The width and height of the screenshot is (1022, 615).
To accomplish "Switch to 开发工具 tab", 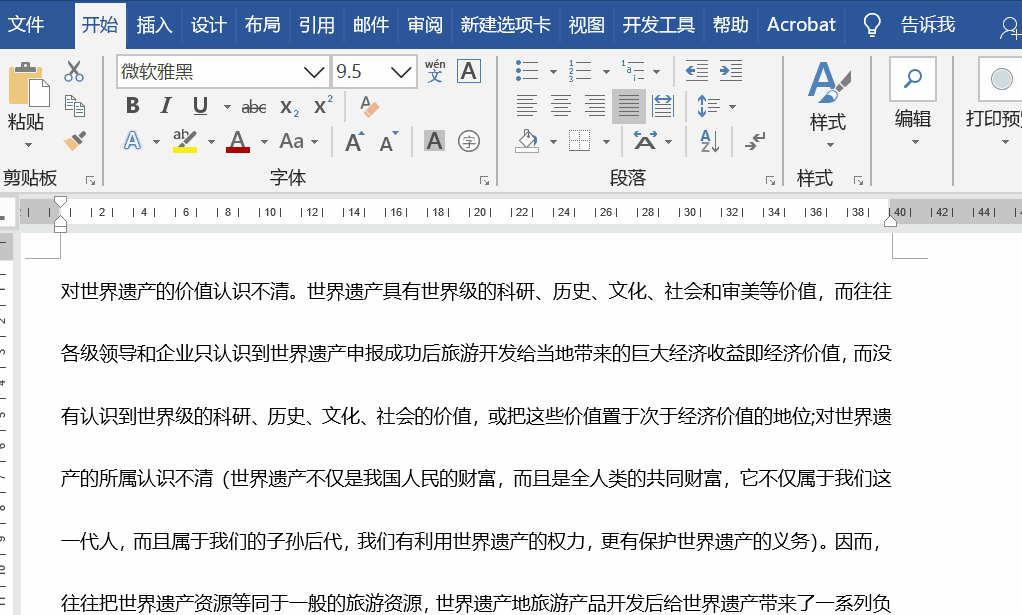I will pos(658,25).
